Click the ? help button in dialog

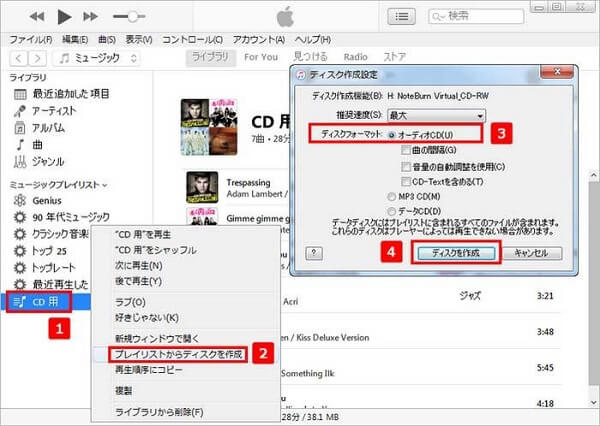tap(314, 253)
